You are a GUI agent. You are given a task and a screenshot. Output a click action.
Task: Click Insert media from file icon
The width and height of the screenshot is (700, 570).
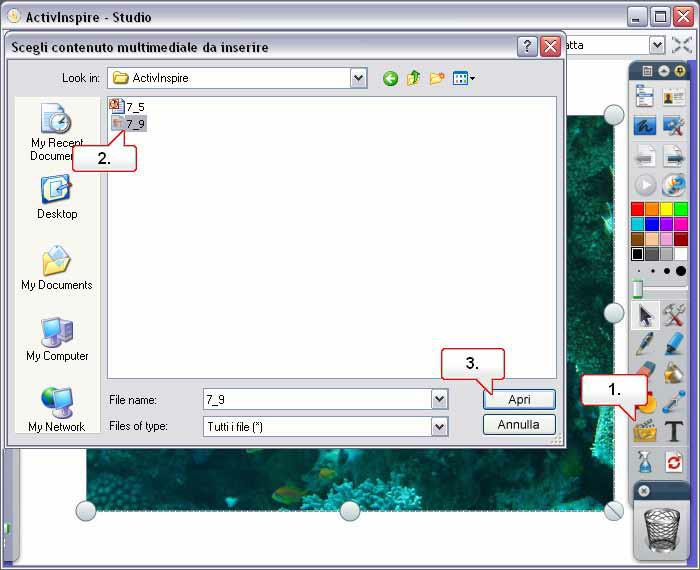tap(645, 431)
